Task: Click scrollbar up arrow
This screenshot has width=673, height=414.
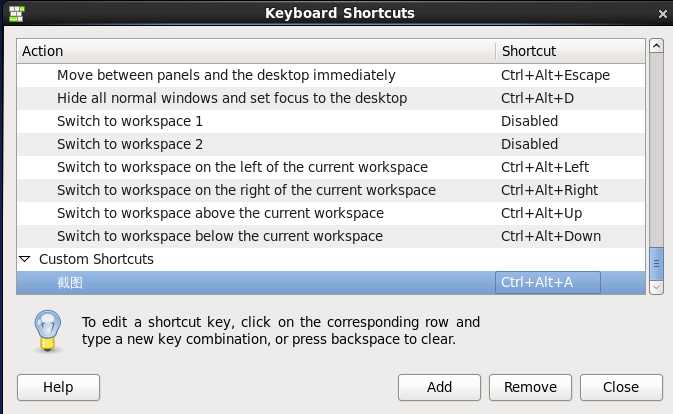Action: [x=657, y=46]
